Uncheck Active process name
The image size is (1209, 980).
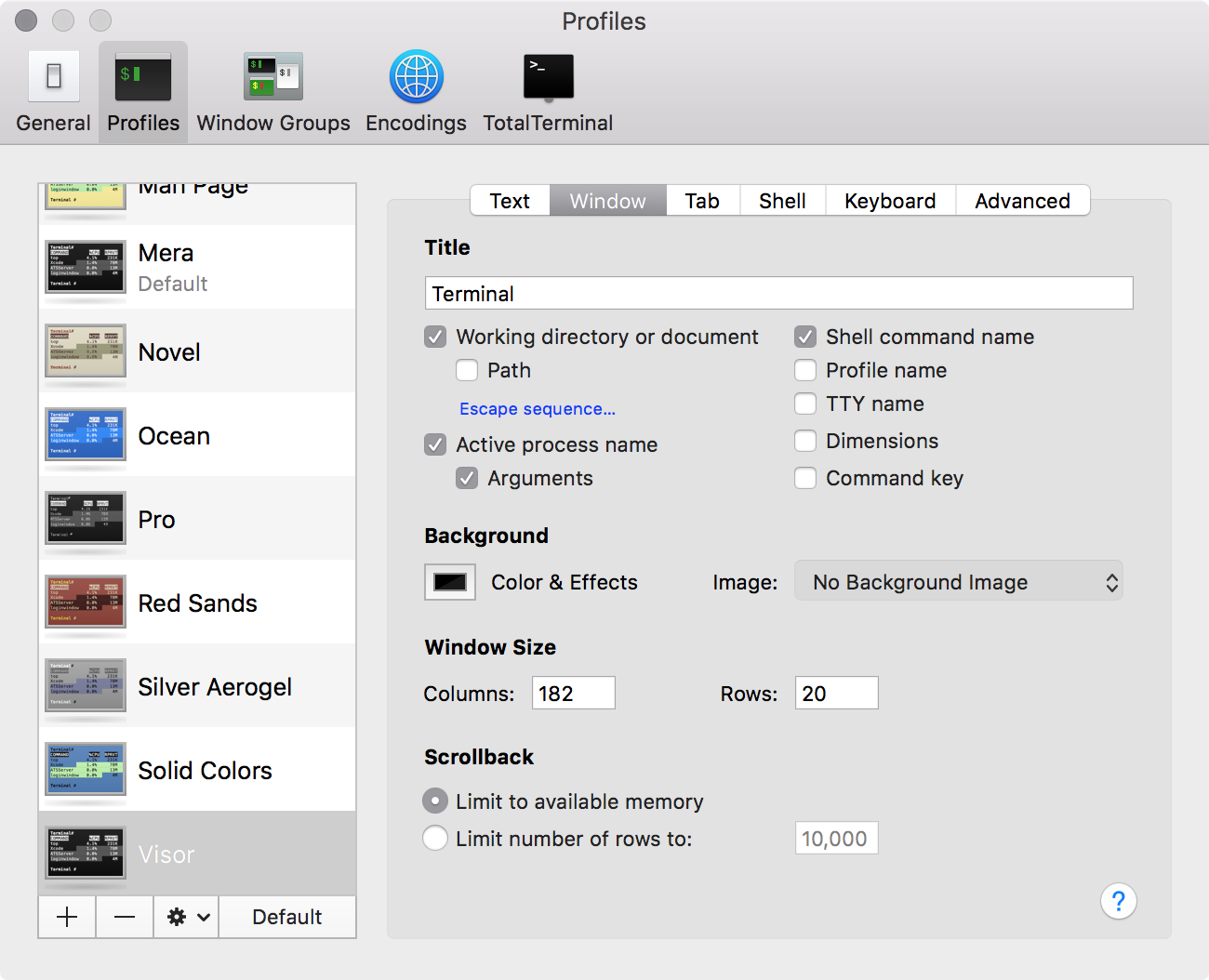click(435, 444)
